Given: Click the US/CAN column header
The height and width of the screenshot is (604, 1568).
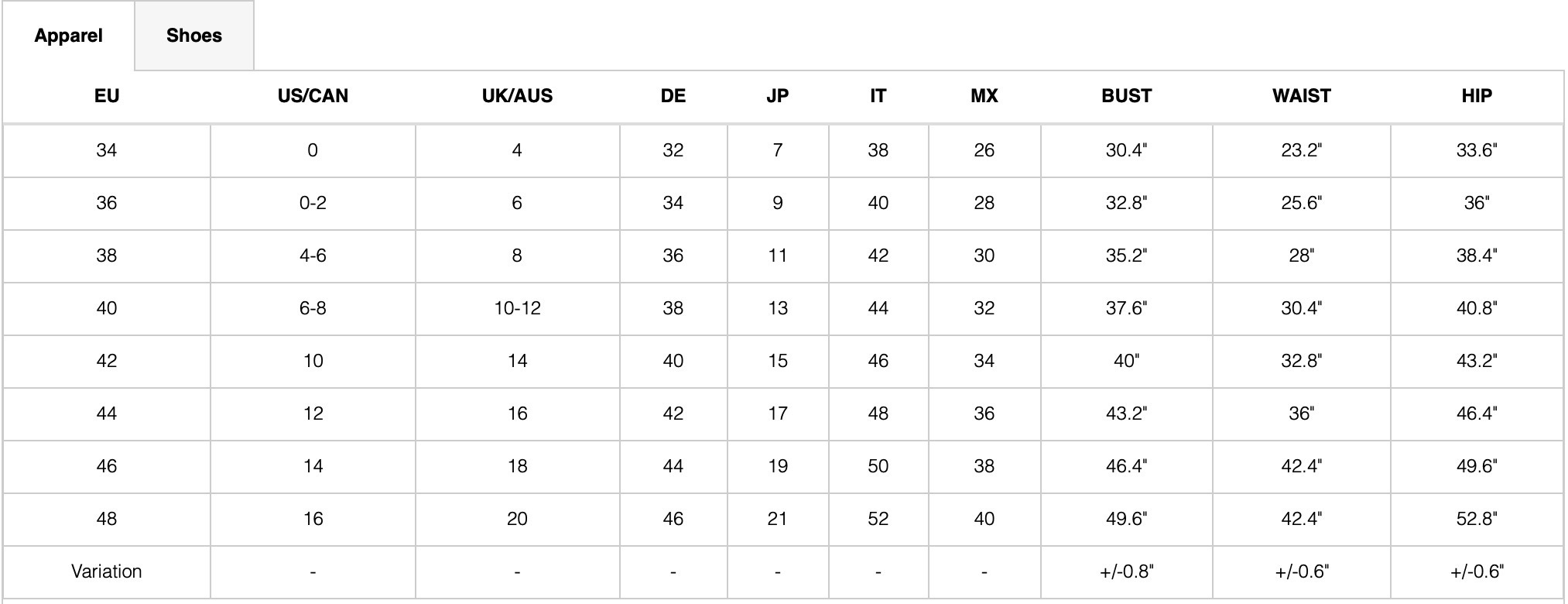Looking at the screenshot, I should pyautogui.click(x=313, y=96).
